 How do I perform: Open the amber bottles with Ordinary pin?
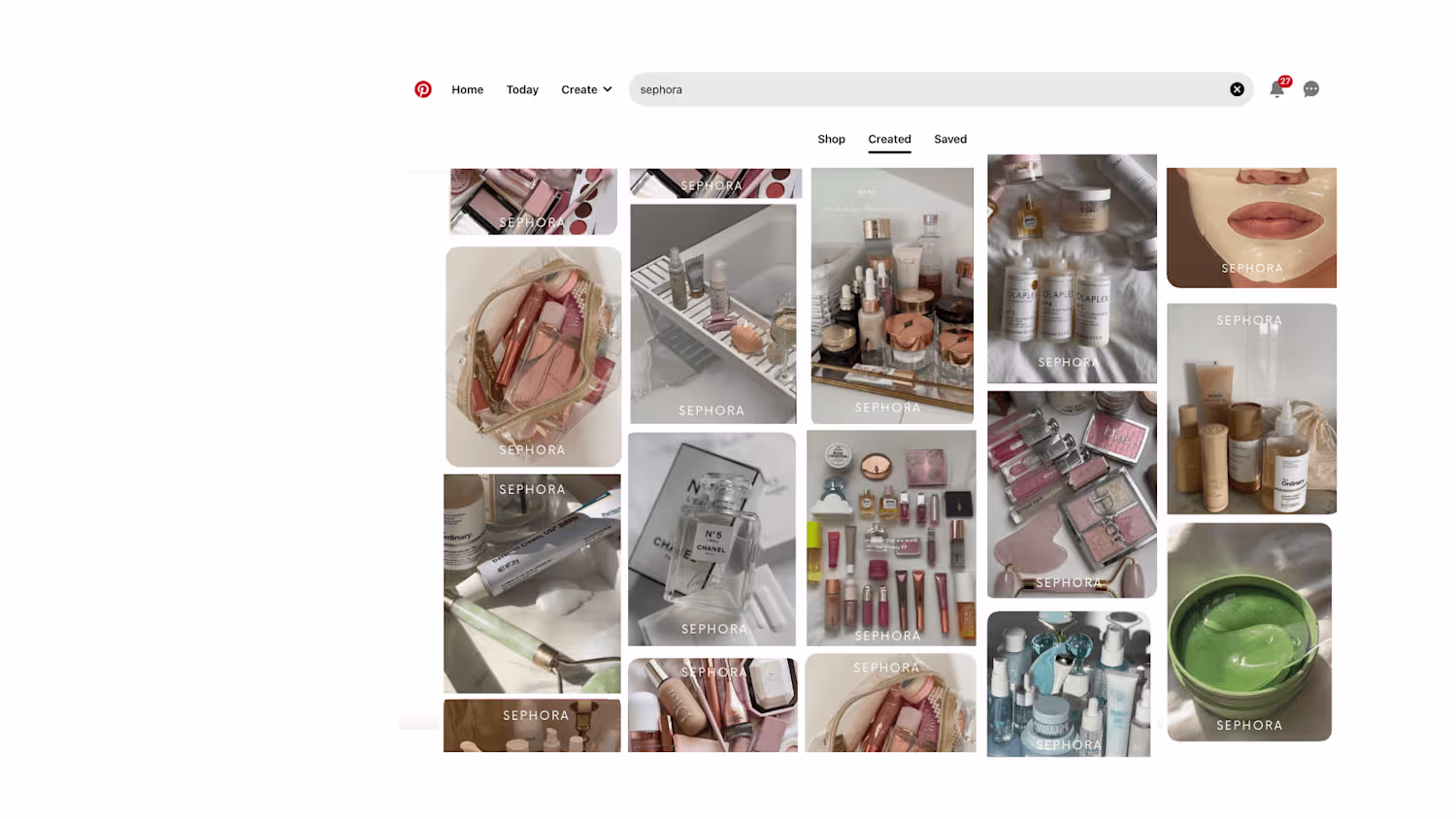pos(1251,409)
